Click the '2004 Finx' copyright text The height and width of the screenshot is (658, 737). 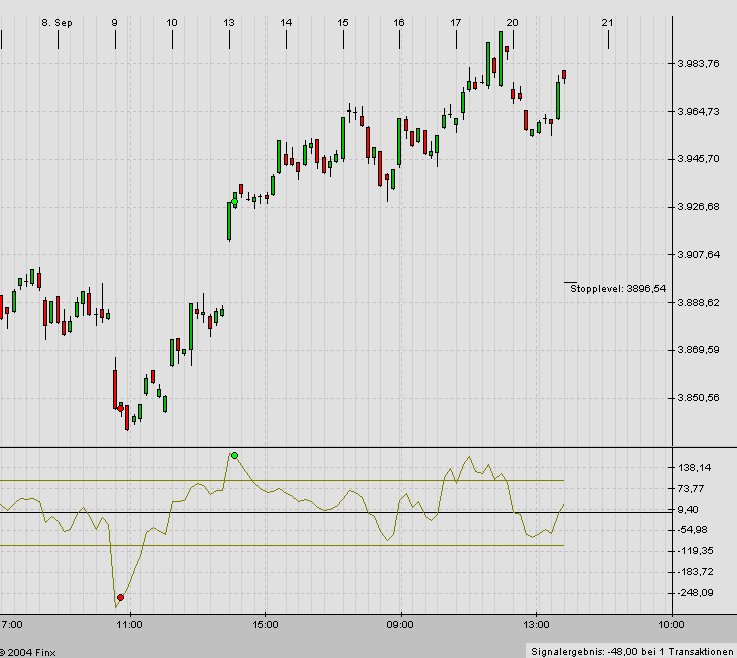(x=30, y=650)
